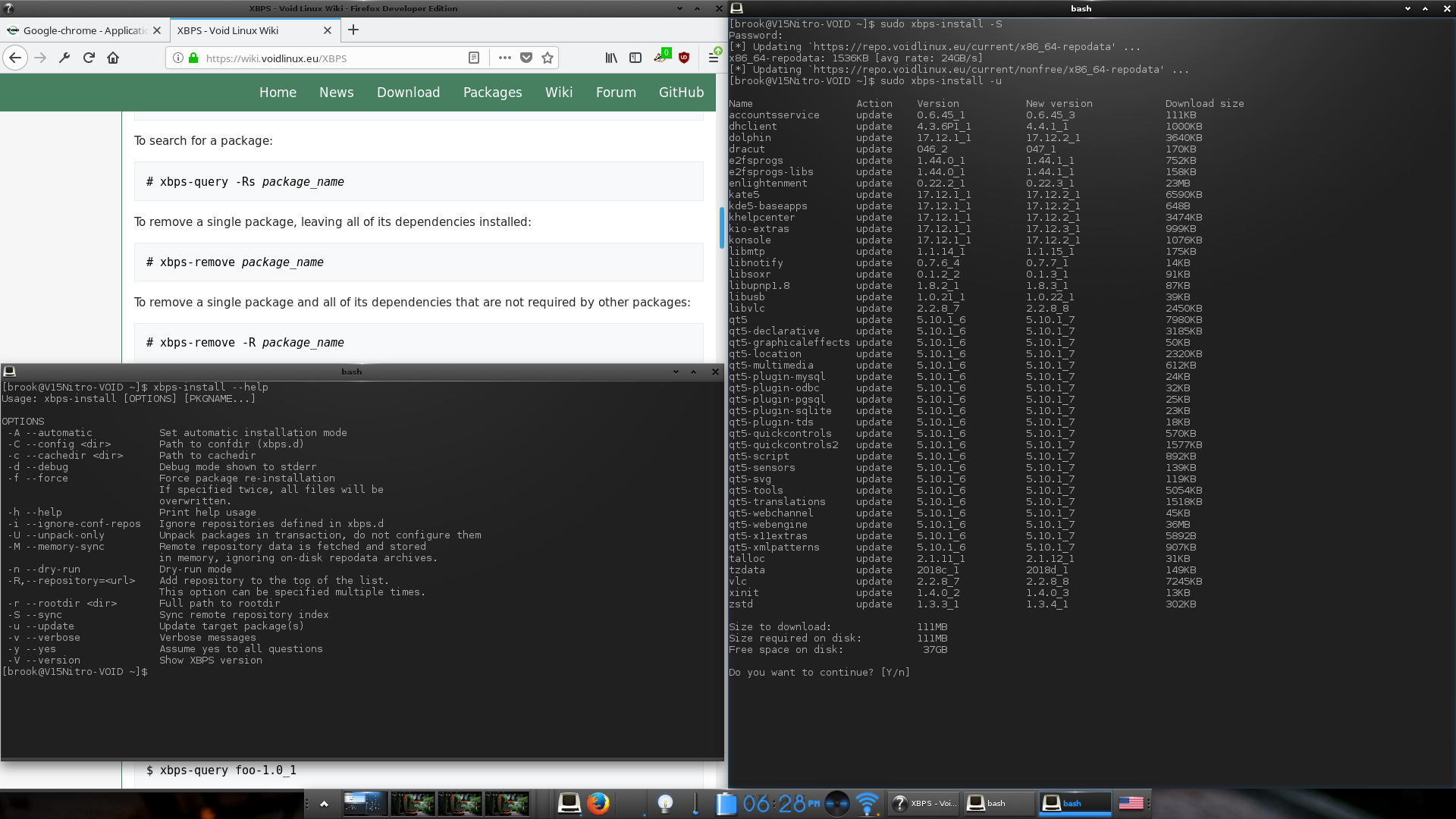Open the Wi-Fi network icon
Image resolution: width=1456 pixels, height=819 pixels.
[x=868, y=803]
